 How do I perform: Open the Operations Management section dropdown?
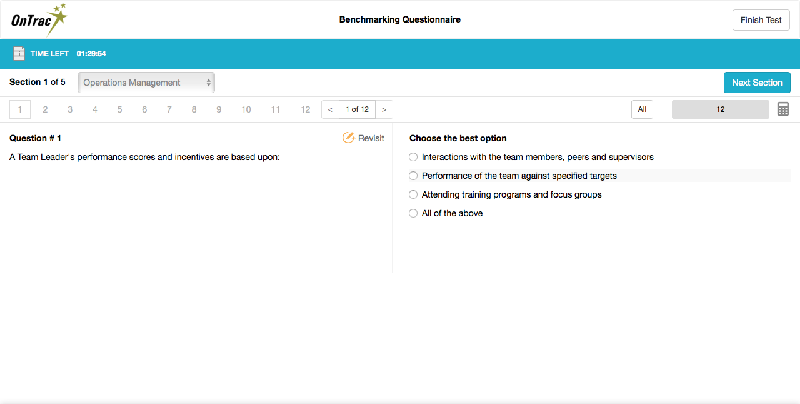146,82
